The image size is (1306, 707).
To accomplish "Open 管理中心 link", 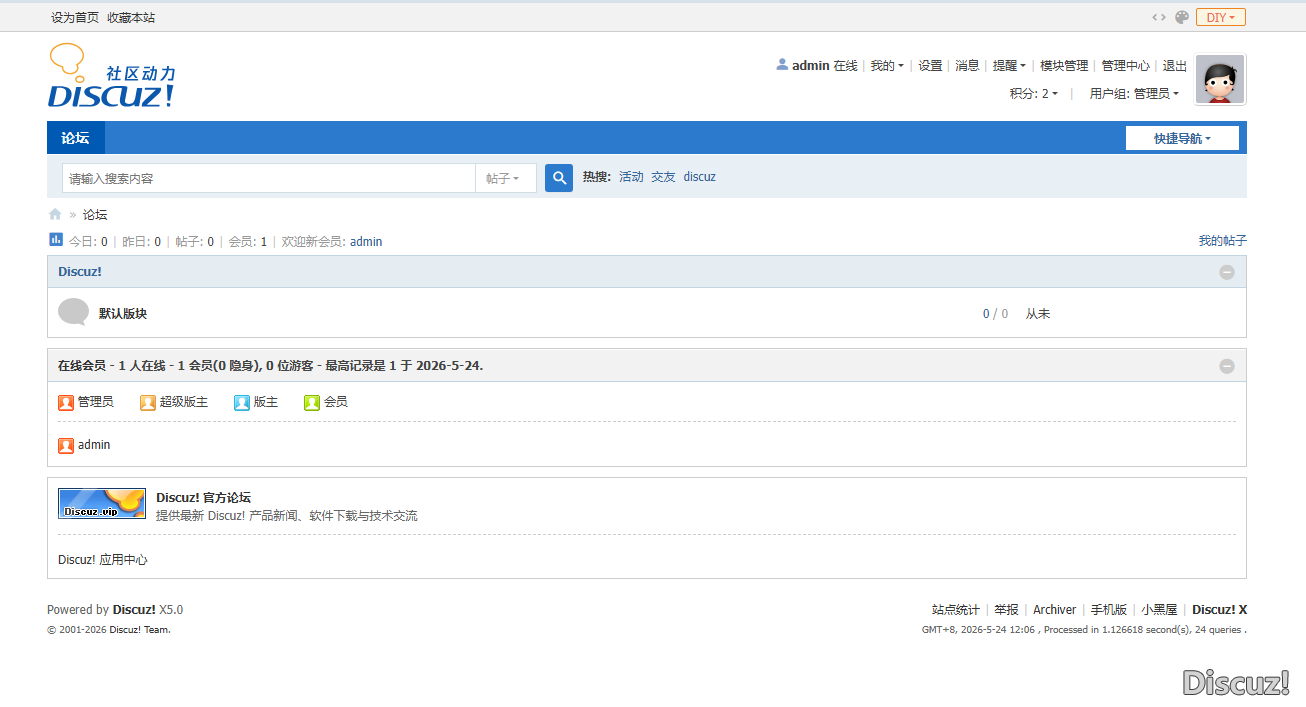I will [x=1126, y=66].
